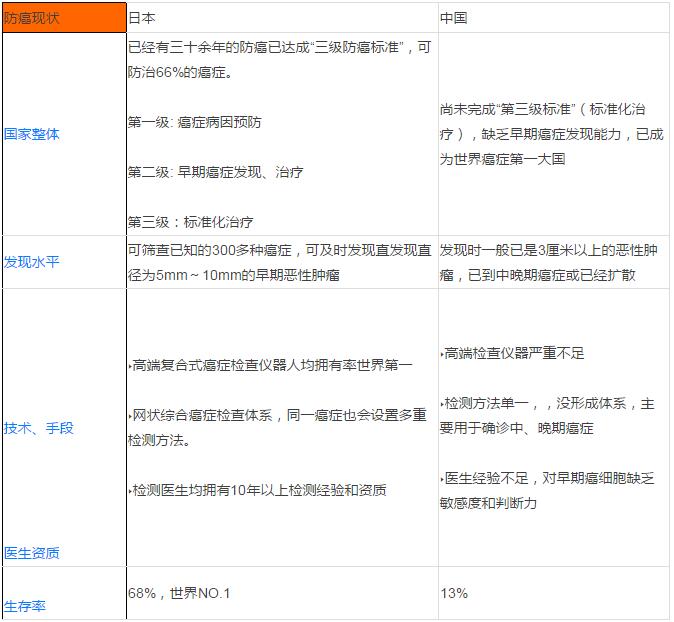Click the 13% survival rate cell
The image size is (674, 622).
coord(453,594)
